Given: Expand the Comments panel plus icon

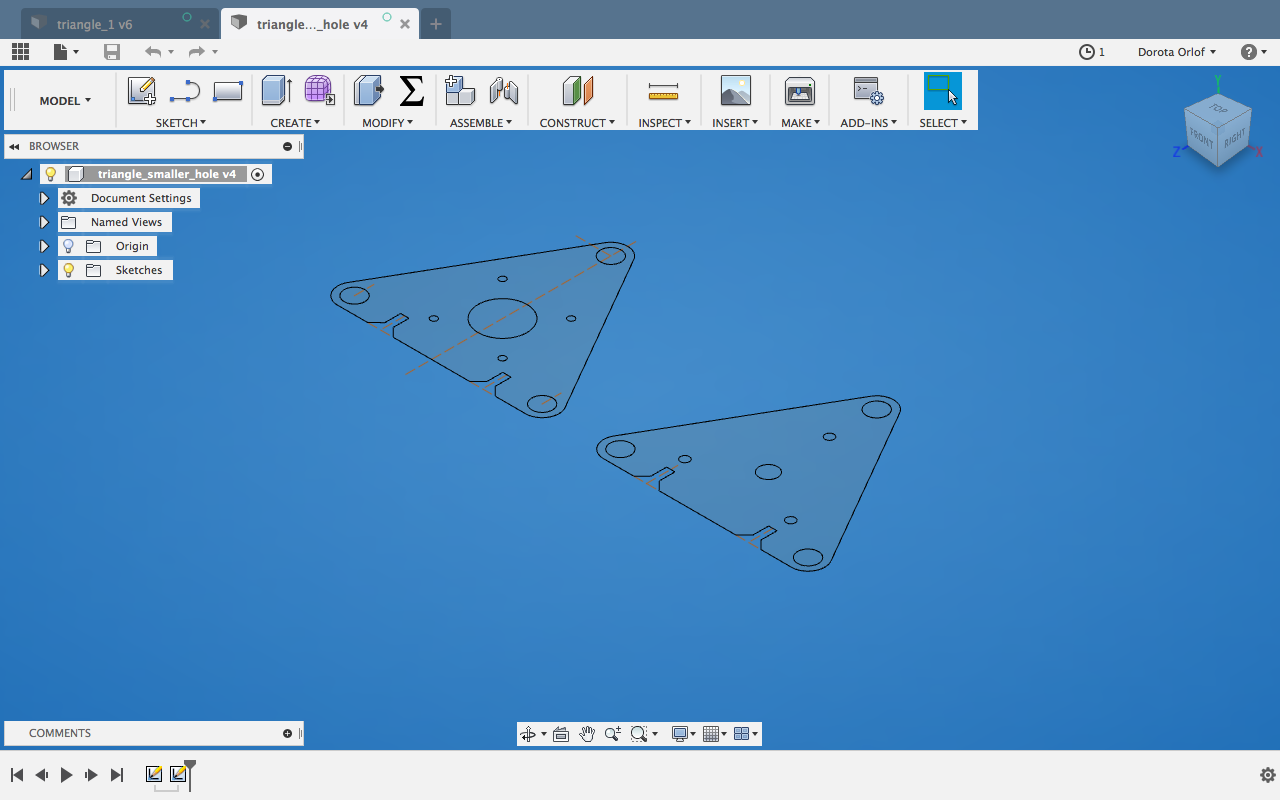Looking at the screenshot, I should click(x=288, y=733).
